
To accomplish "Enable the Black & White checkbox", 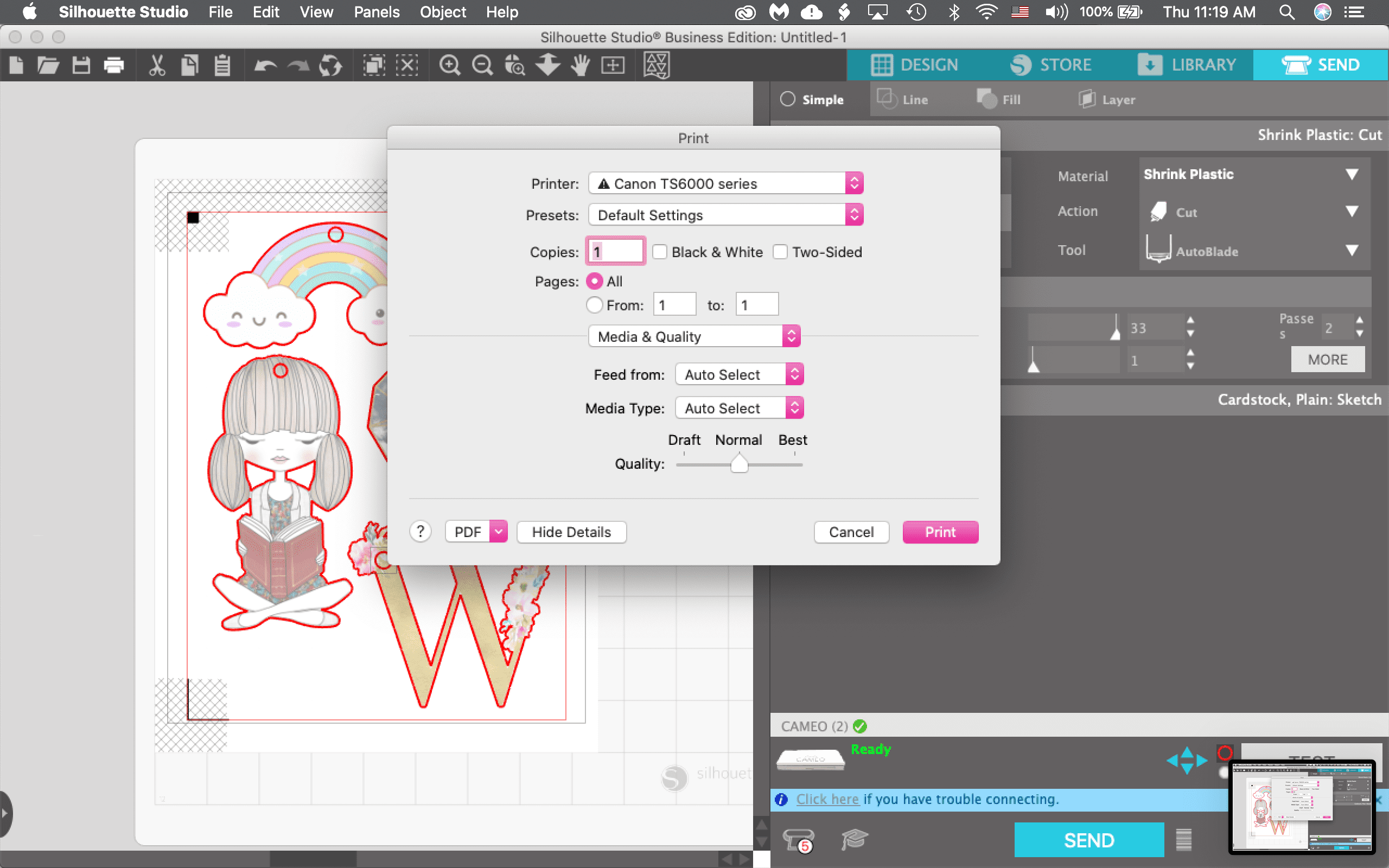I will point(659,252).
